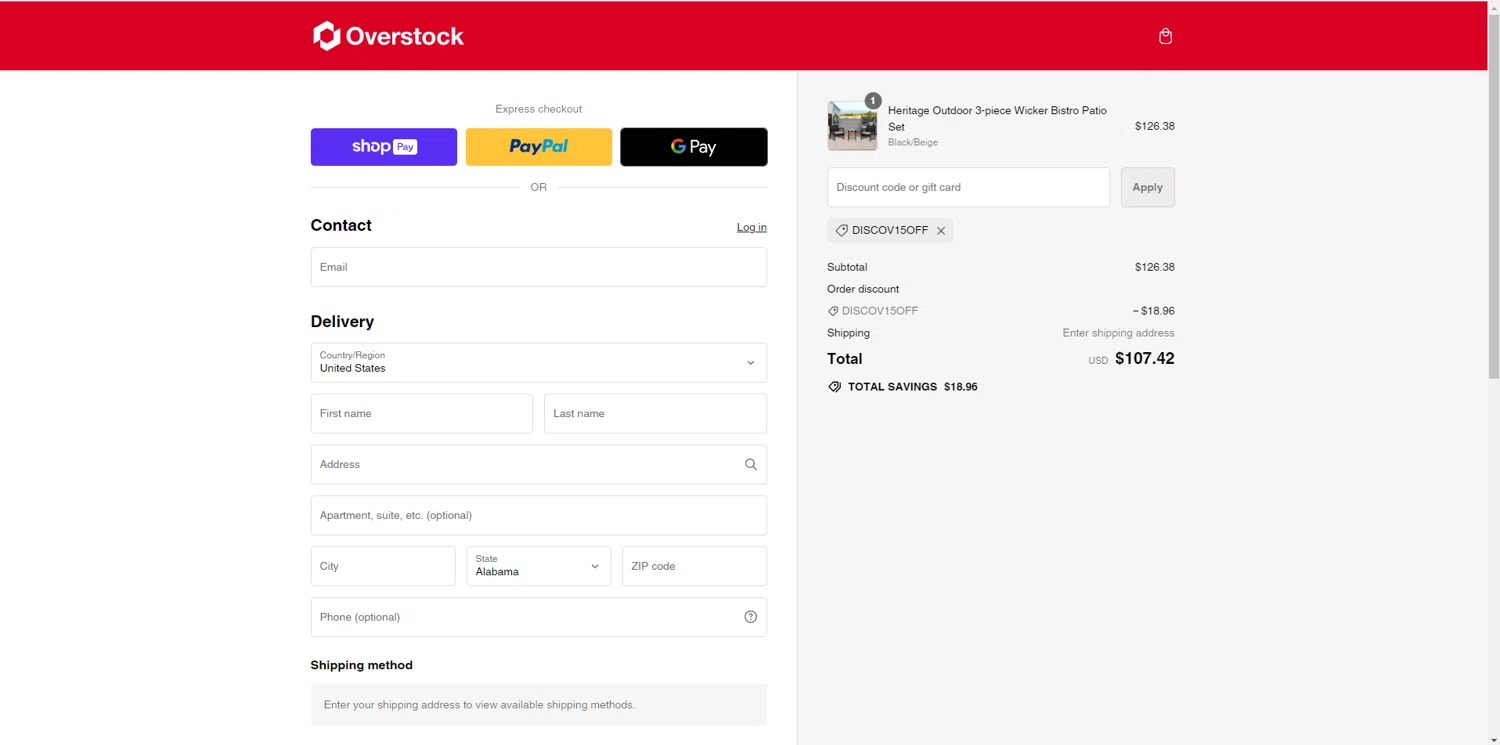
Task: Focus the ZIP code field
Action: [x=694, y=566]
